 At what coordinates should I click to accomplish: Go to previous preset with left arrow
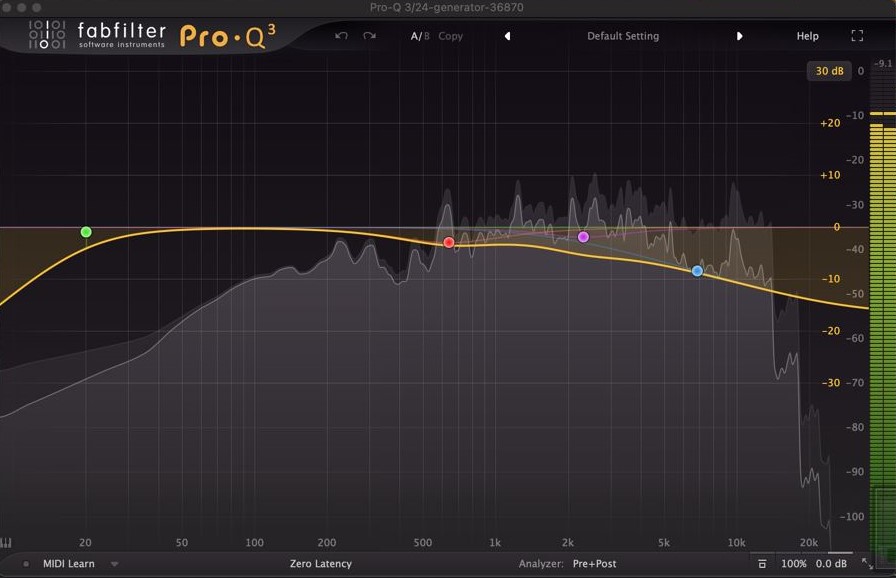pos(507,36)
